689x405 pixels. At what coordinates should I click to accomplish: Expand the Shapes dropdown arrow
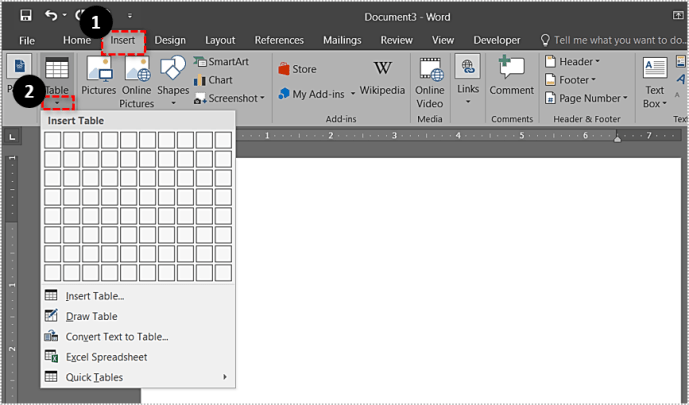[173, 103]
